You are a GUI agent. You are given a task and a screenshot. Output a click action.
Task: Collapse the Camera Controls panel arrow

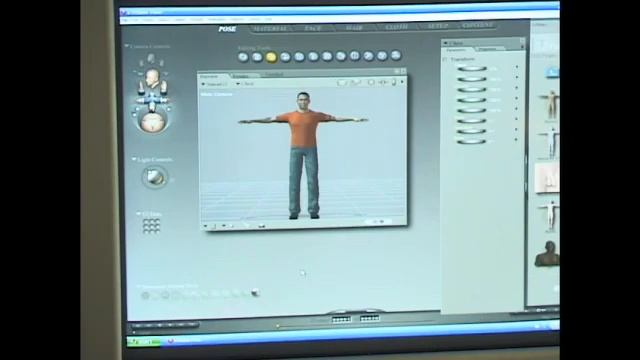pos(127,46)
